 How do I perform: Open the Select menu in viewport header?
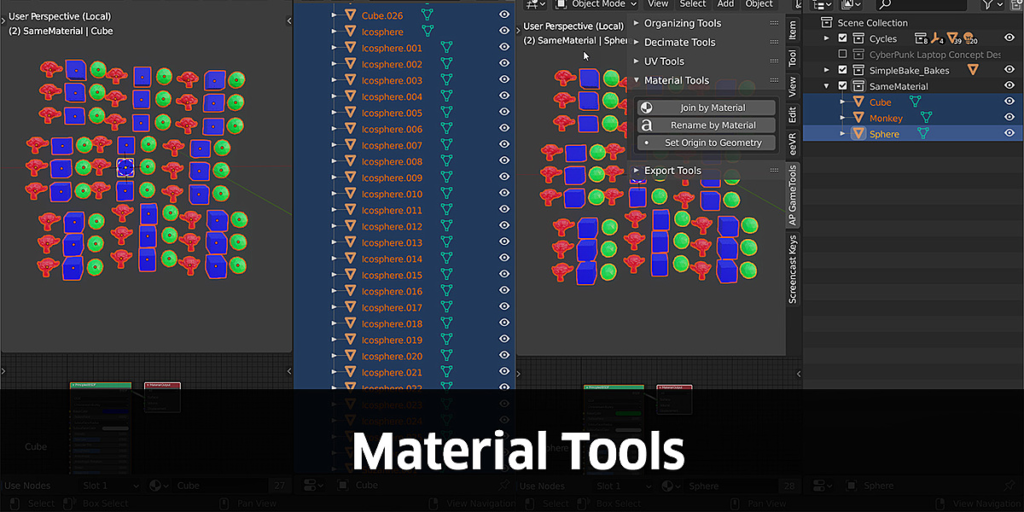click(x=692, y=4)
